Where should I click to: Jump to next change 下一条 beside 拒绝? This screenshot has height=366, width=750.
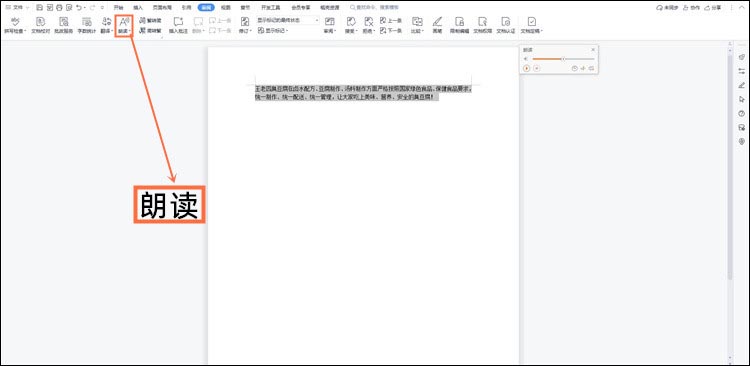(x=391, y=31)
